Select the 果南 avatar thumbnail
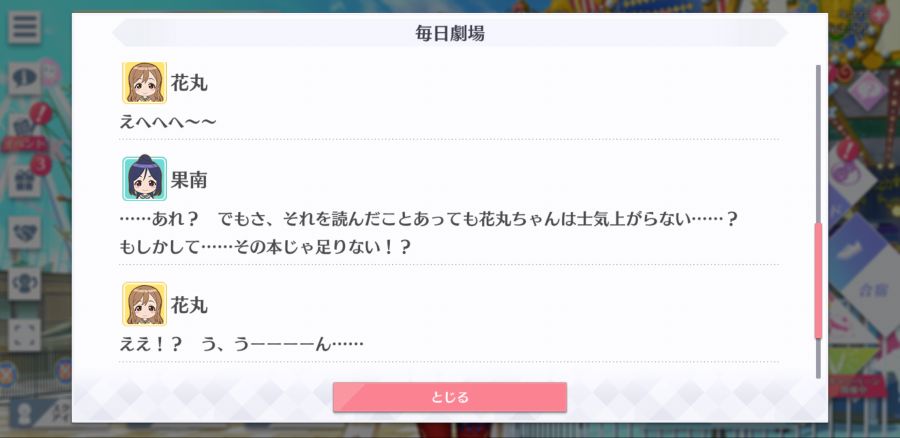The width and height of the screenshot is (900, 438). point(144,179)
